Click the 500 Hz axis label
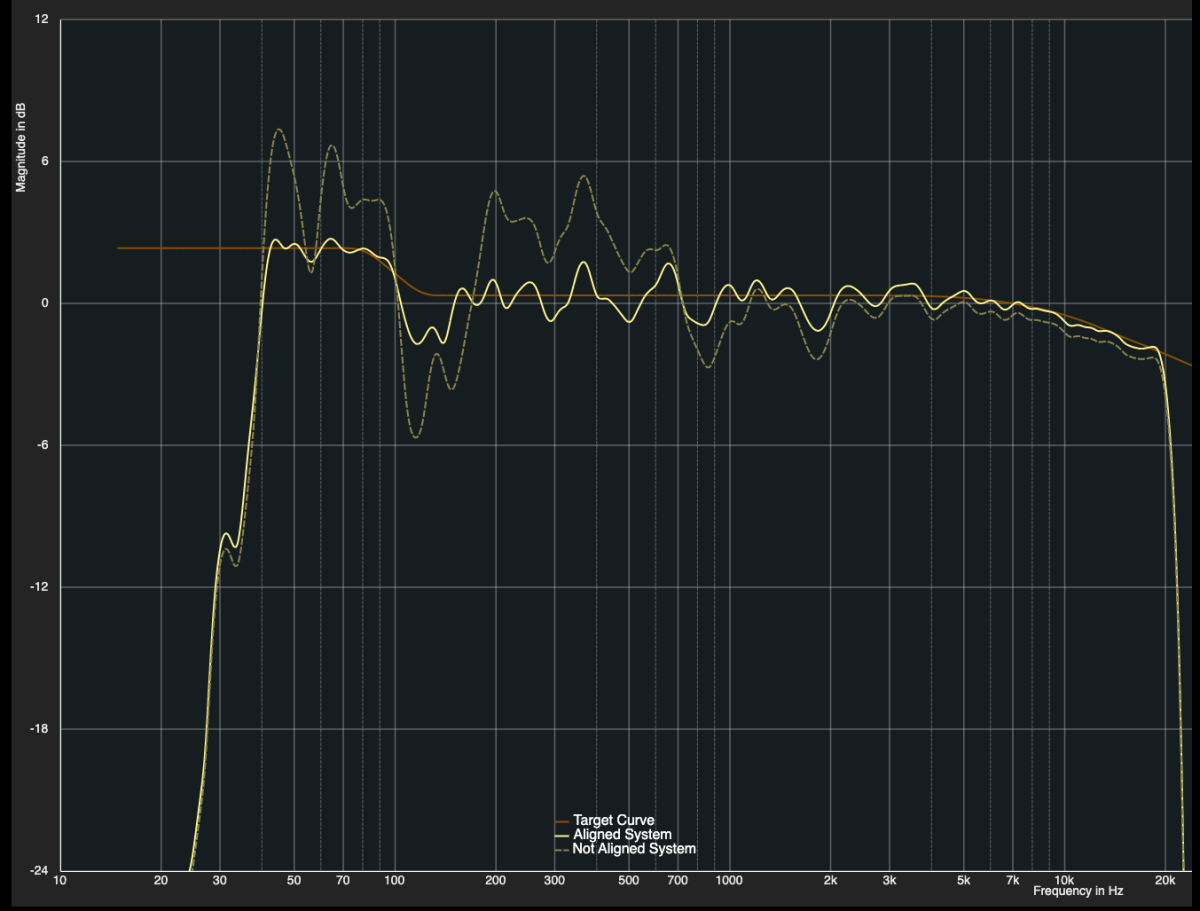The image size is (1200, 911). [628, 881]
